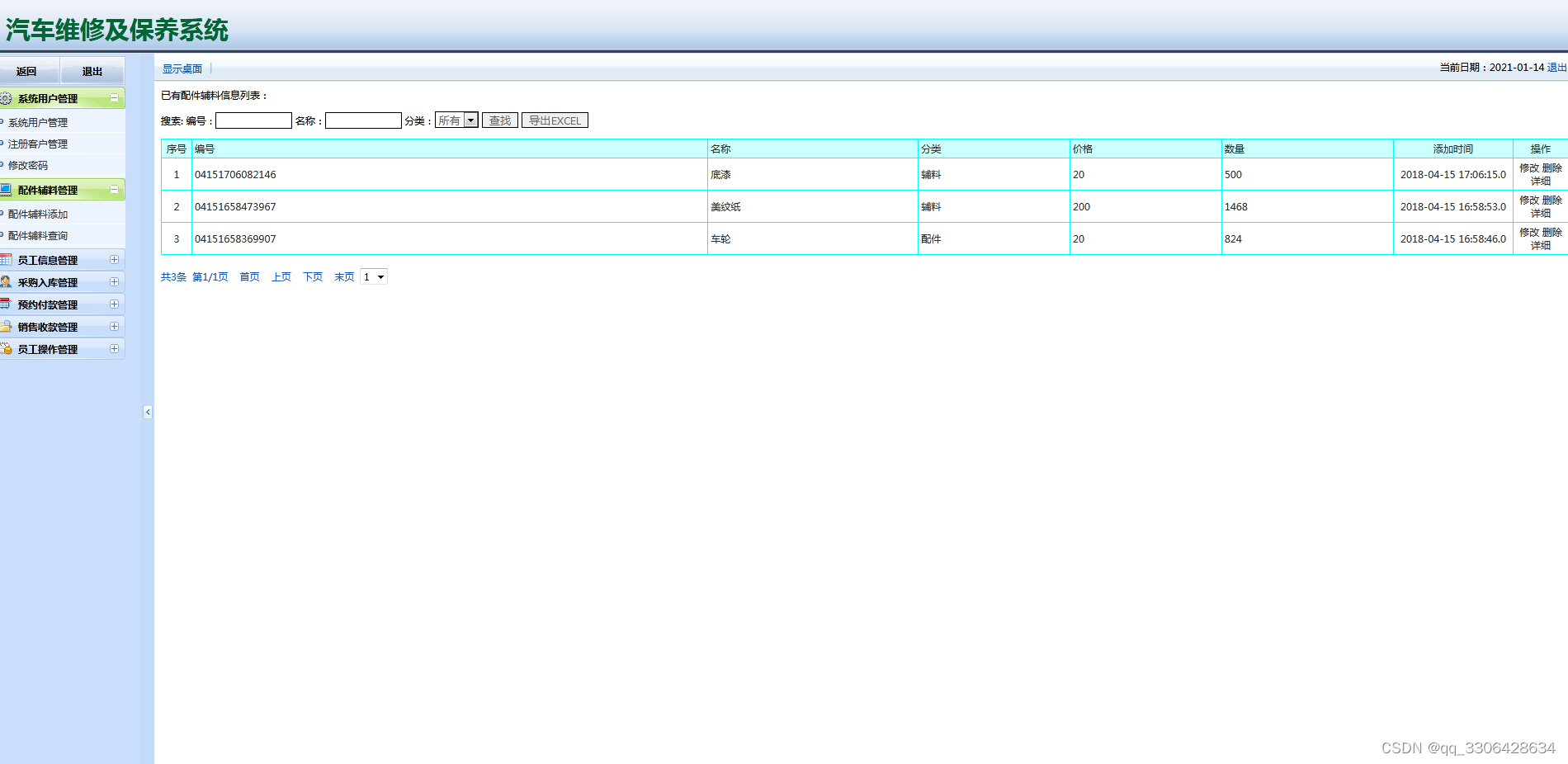Go to 上页 previous page
This screenshot has height=764, width=1568.
point(281,277)
